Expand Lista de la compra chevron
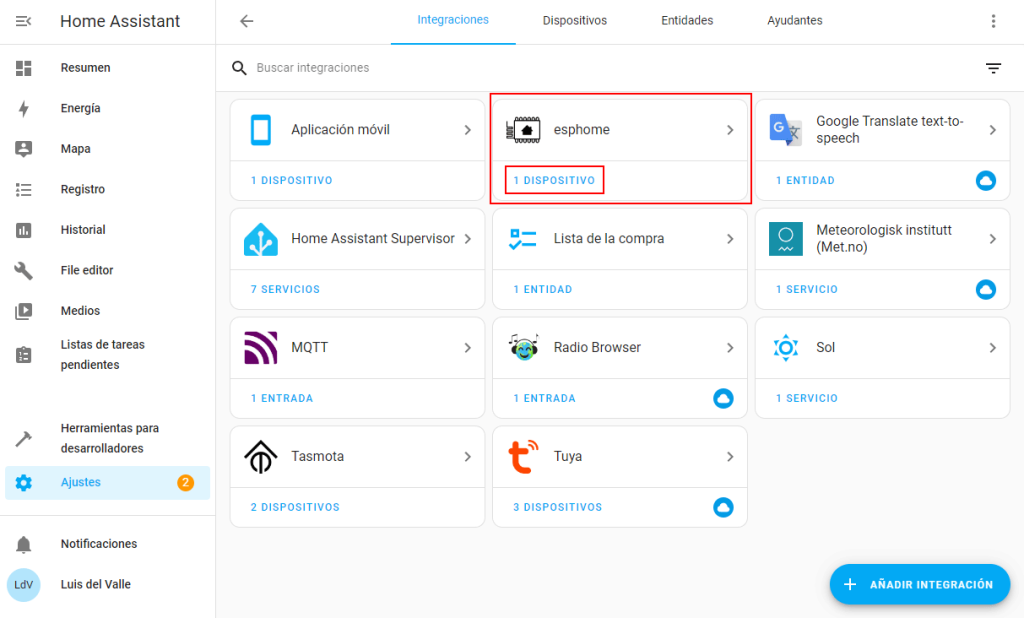The height and width of the screenshot is (618, 1024). tap(730, 239)
